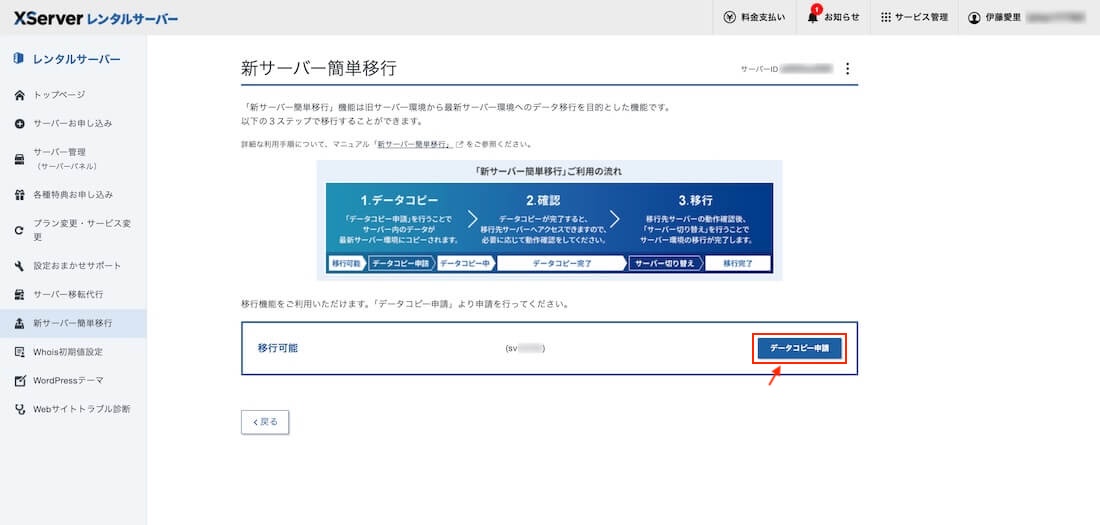Click the usage flow diagram image

(x=549, y=220)
